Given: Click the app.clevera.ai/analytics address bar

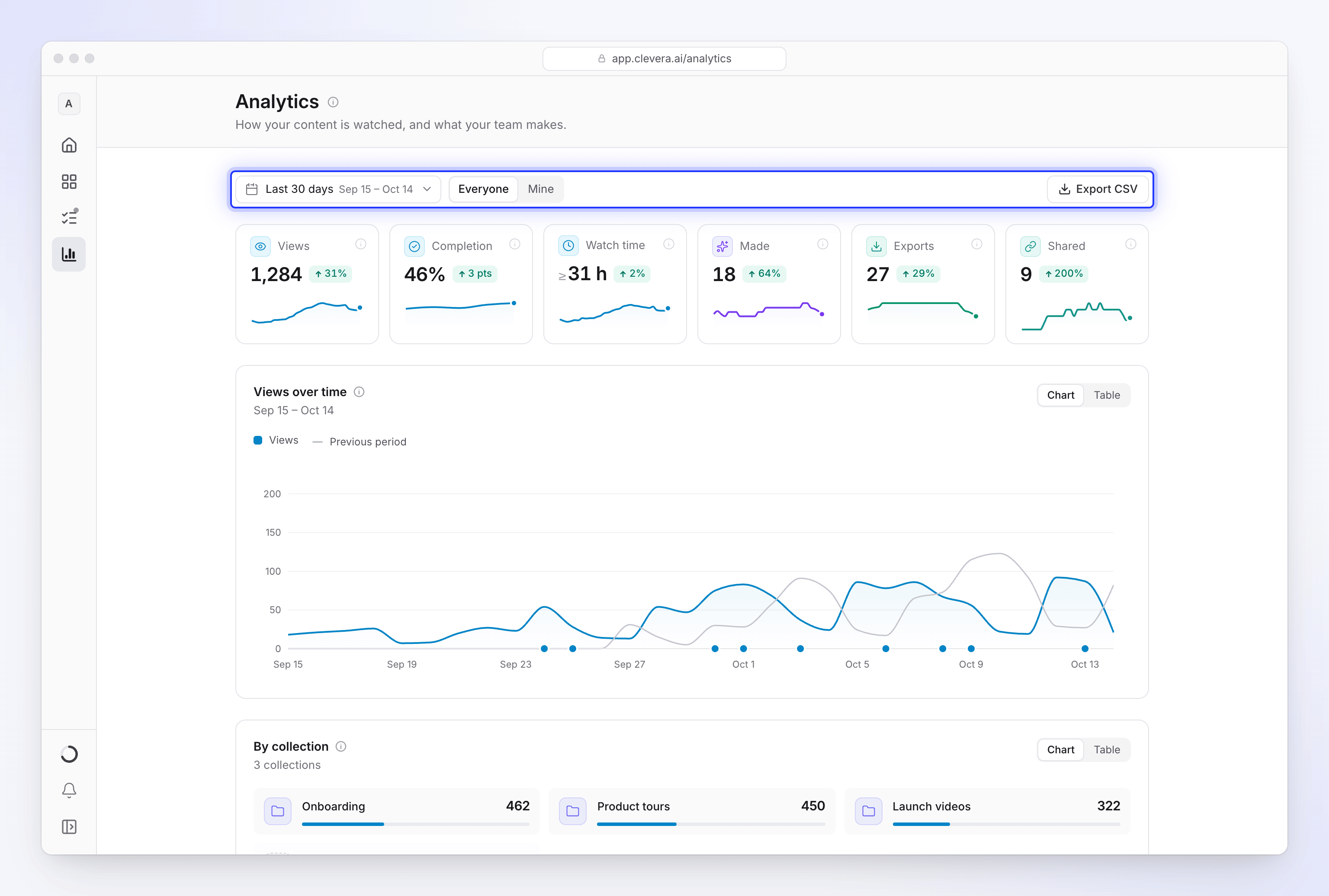Looking at the screenshot, I should (664, 58).
